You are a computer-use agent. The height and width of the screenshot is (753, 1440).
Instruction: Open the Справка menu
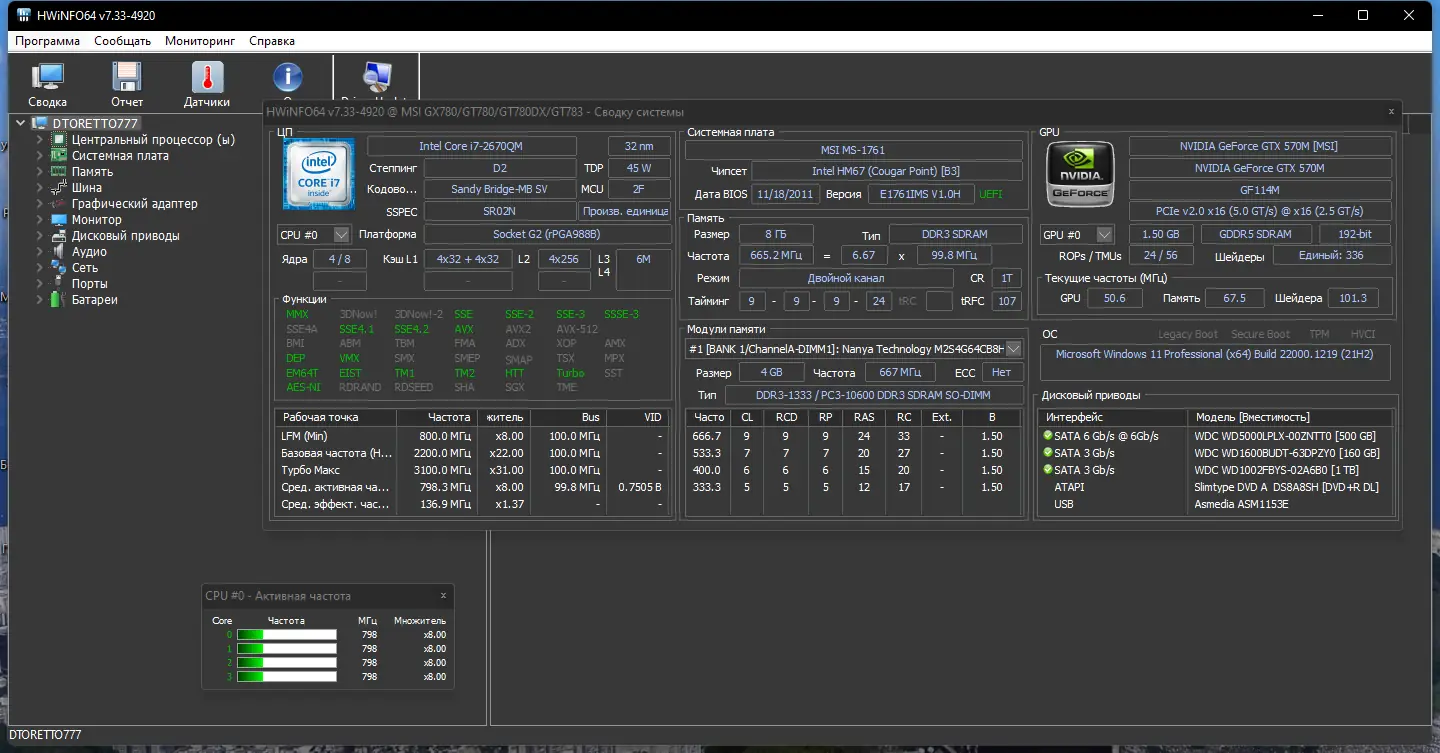pyautogui.click(x=272, y=41)
